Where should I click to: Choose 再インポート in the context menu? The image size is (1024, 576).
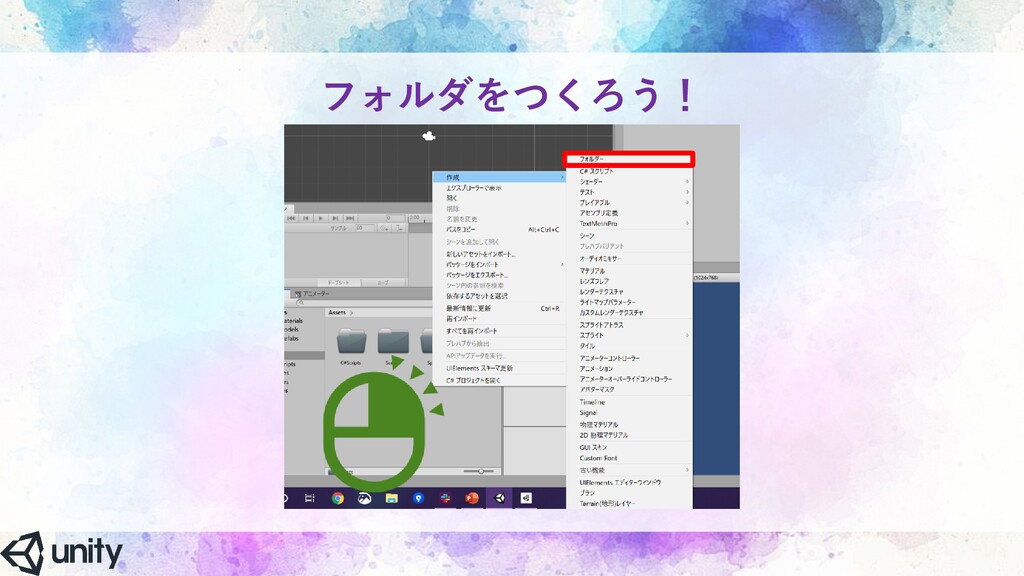point(500,319)
